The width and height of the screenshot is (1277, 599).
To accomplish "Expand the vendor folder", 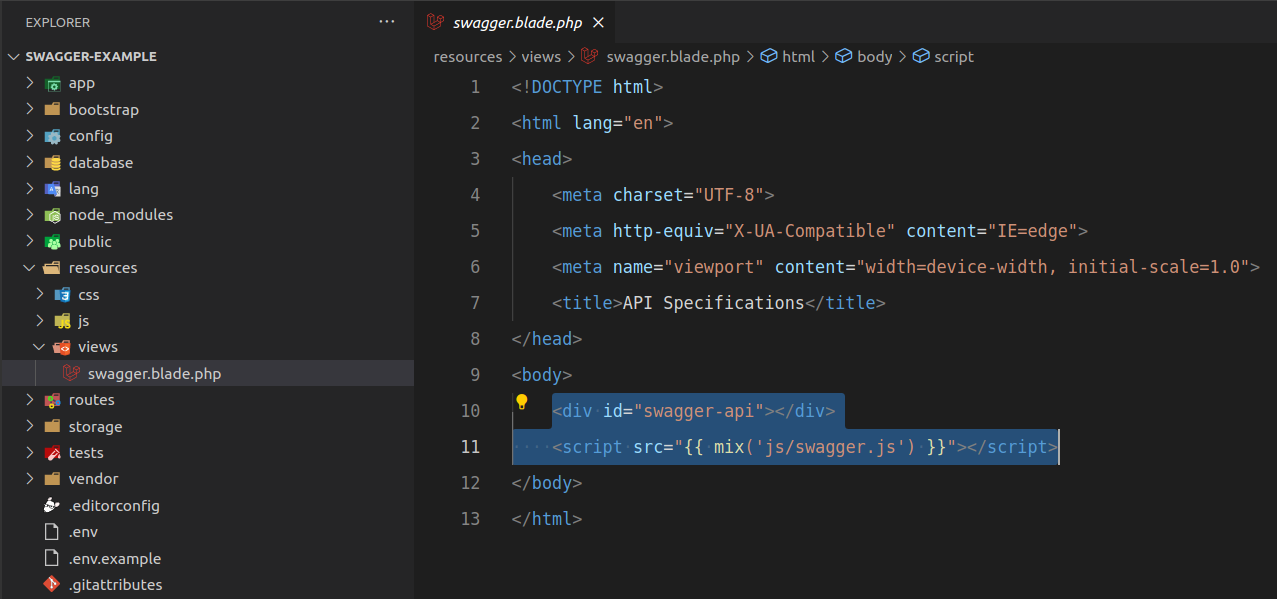I will [x=31, y=478].
